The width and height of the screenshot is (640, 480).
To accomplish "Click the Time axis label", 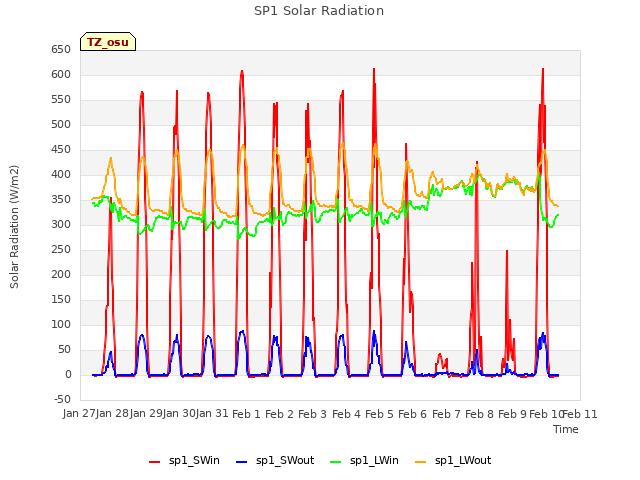I will pos(566,429).
